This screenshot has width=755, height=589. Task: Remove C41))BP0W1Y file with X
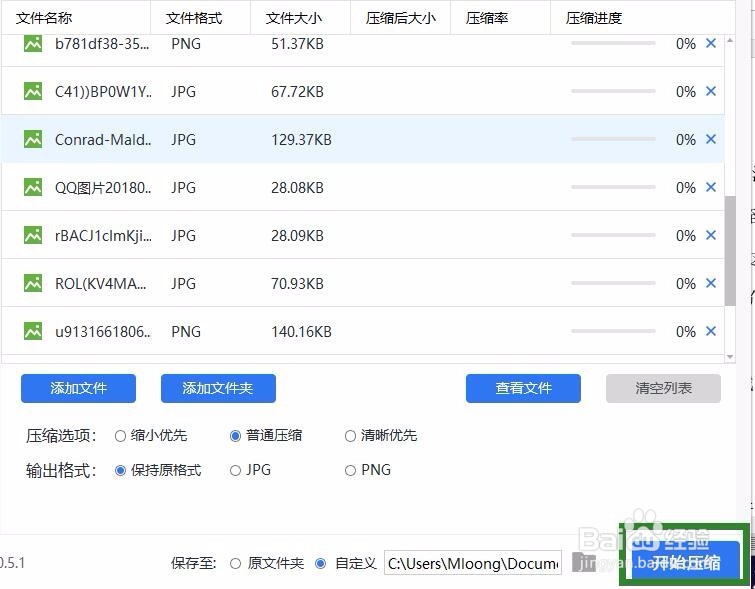711,91
